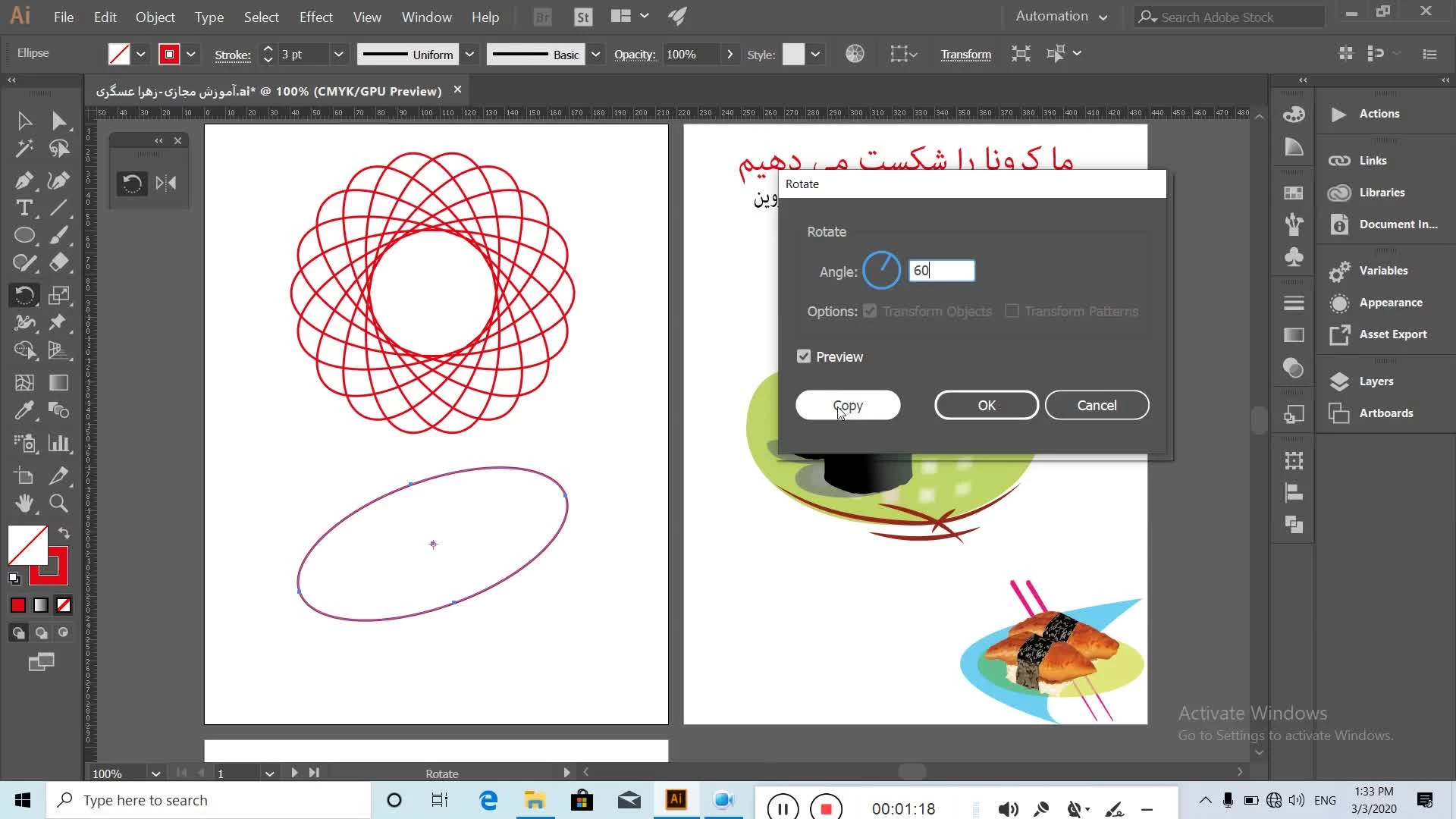Click the Copy button in Rotate dialog
The height and width of the screenshot is (819, 1456).
(848, 405)
